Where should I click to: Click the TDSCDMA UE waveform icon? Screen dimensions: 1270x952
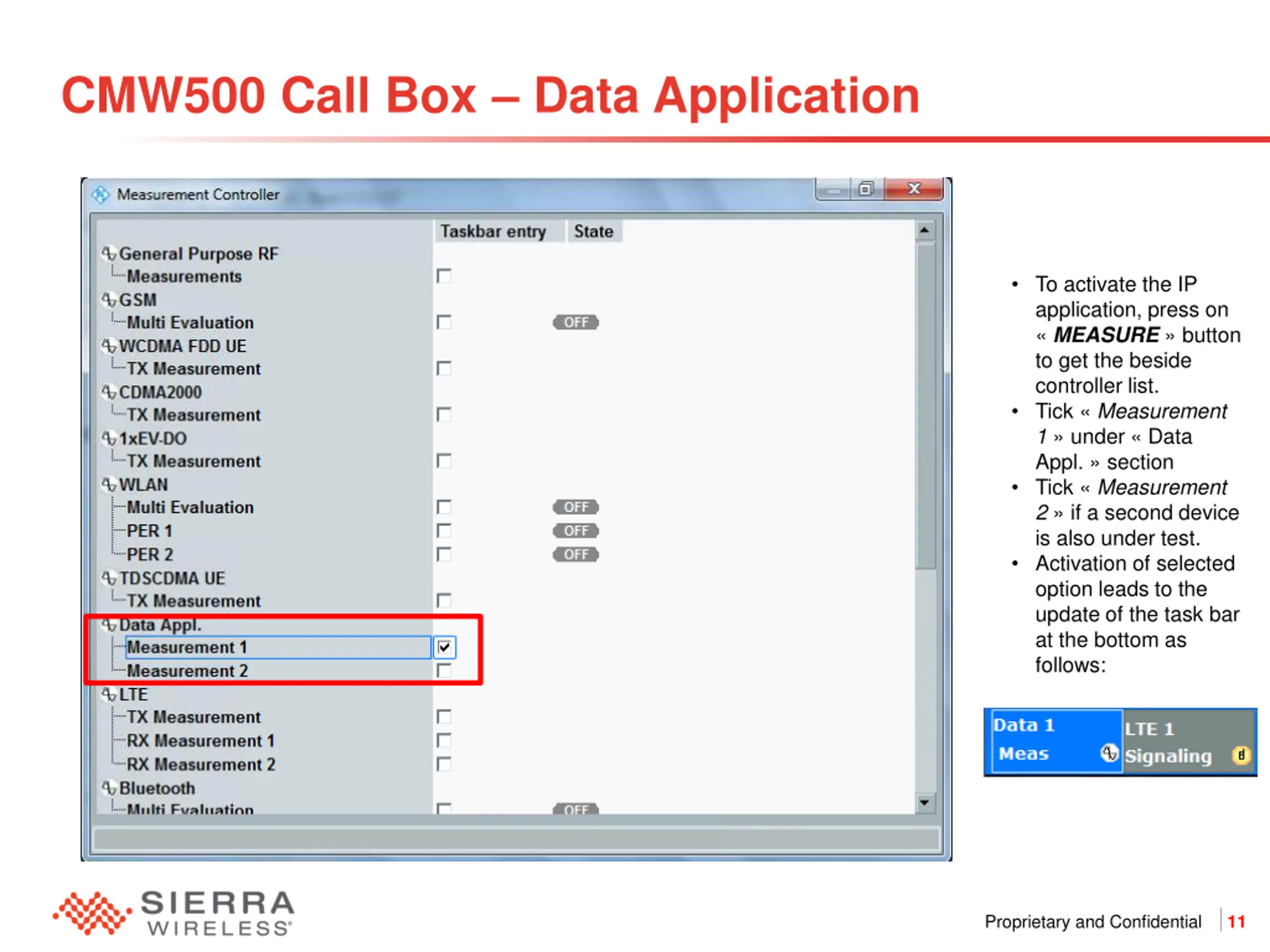tap(109, 578)
